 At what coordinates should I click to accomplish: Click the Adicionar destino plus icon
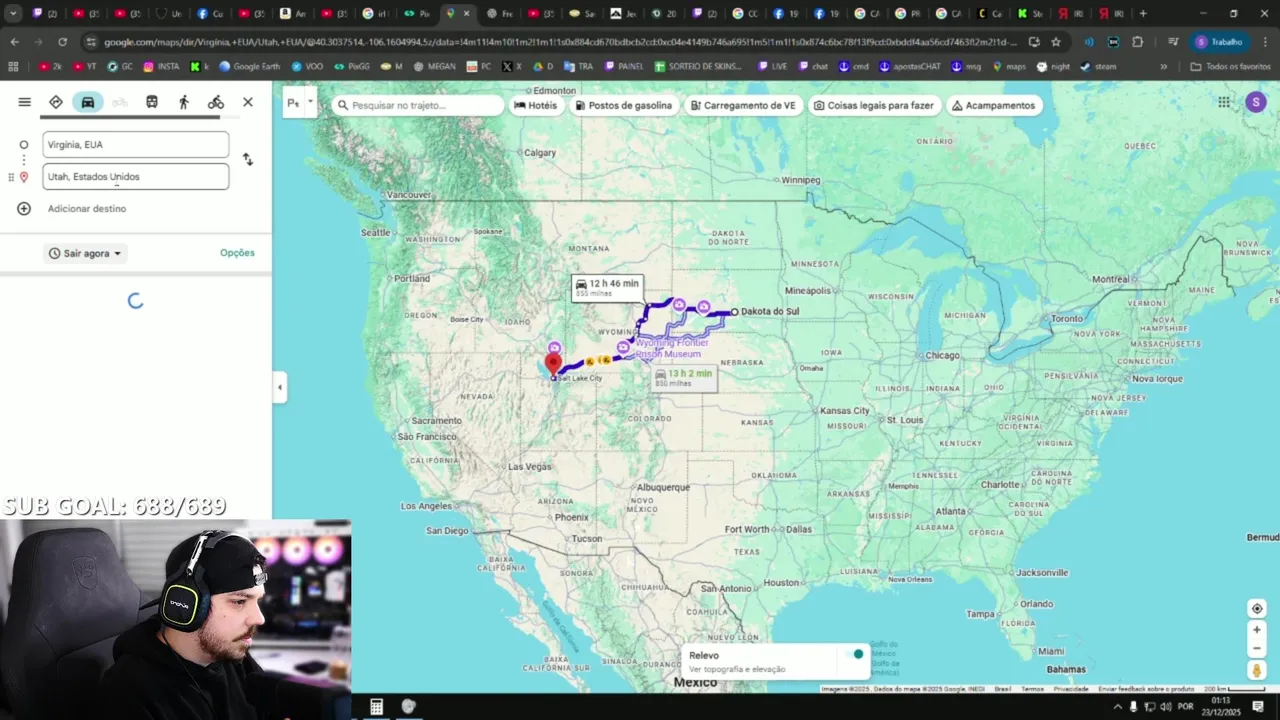[x=24, y=208]
